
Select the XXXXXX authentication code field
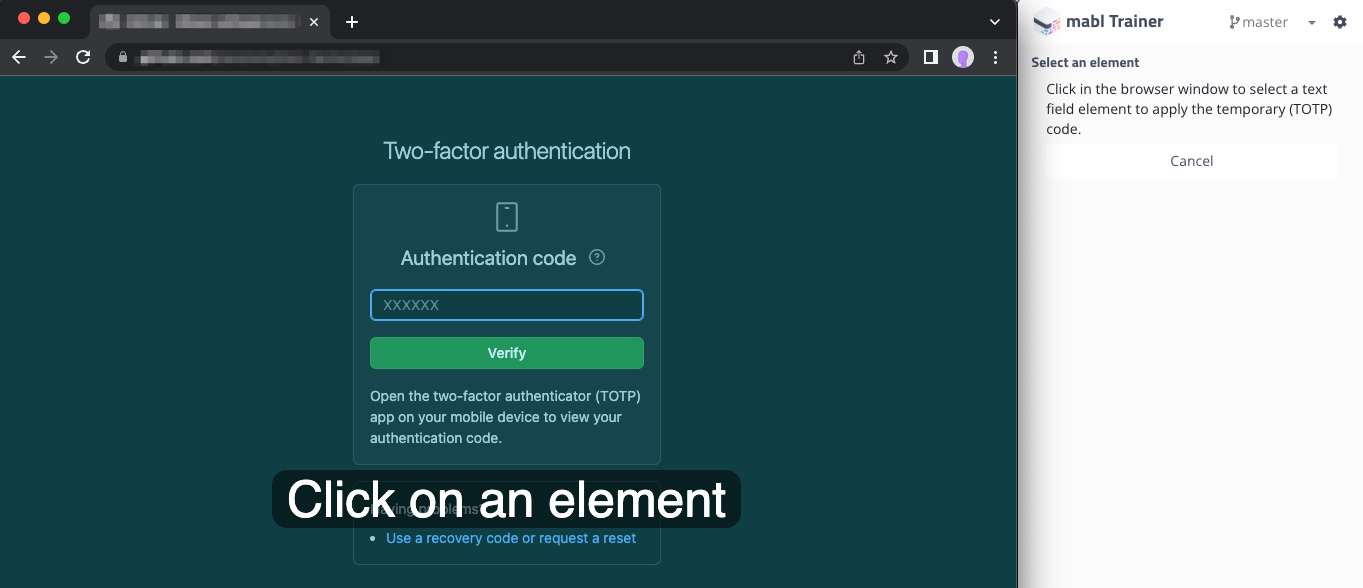pyautogui.click(x=507, y=305)
